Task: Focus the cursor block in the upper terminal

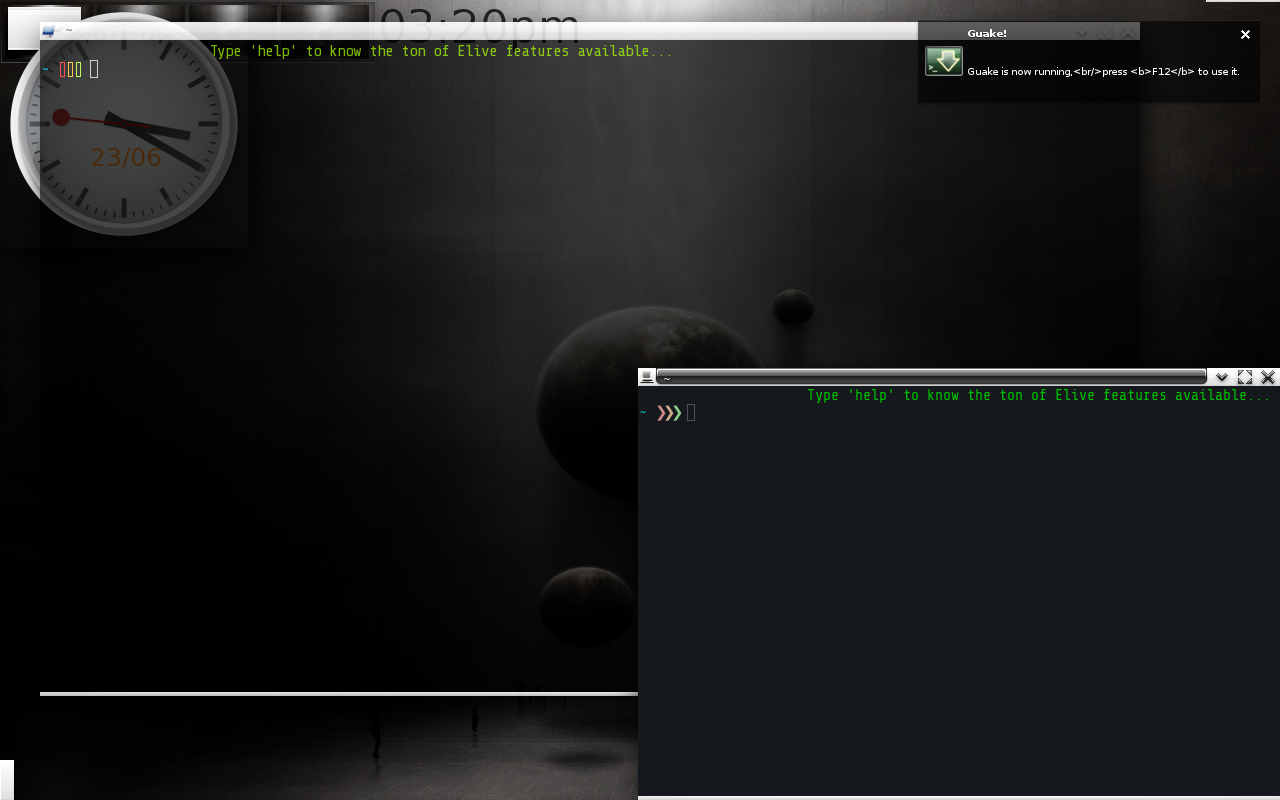Action: pos(94,69)
